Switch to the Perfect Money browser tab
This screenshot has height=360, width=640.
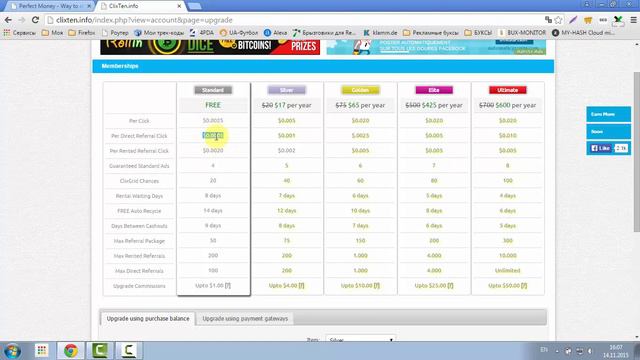49,6
